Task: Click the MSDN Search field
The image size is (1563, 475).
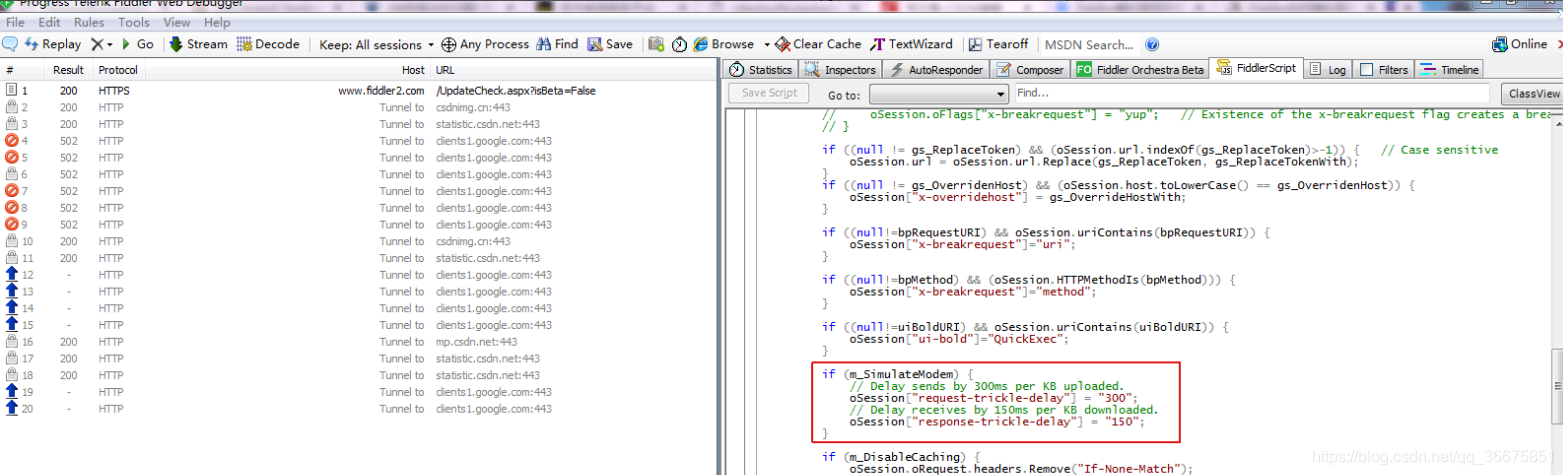Action: tap(1089, 44)
